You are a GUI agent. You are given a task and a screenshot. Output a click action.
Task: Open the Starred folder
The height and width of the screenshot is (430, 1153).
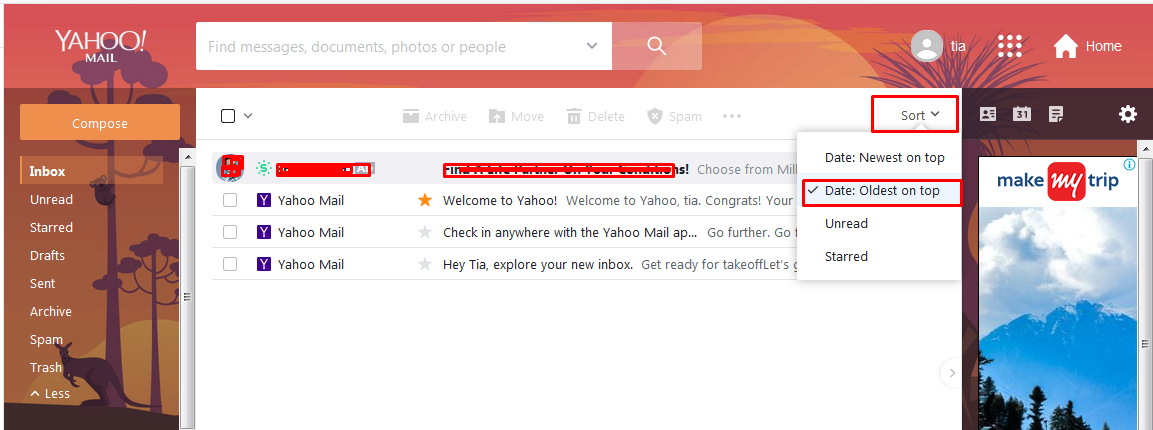51,227
